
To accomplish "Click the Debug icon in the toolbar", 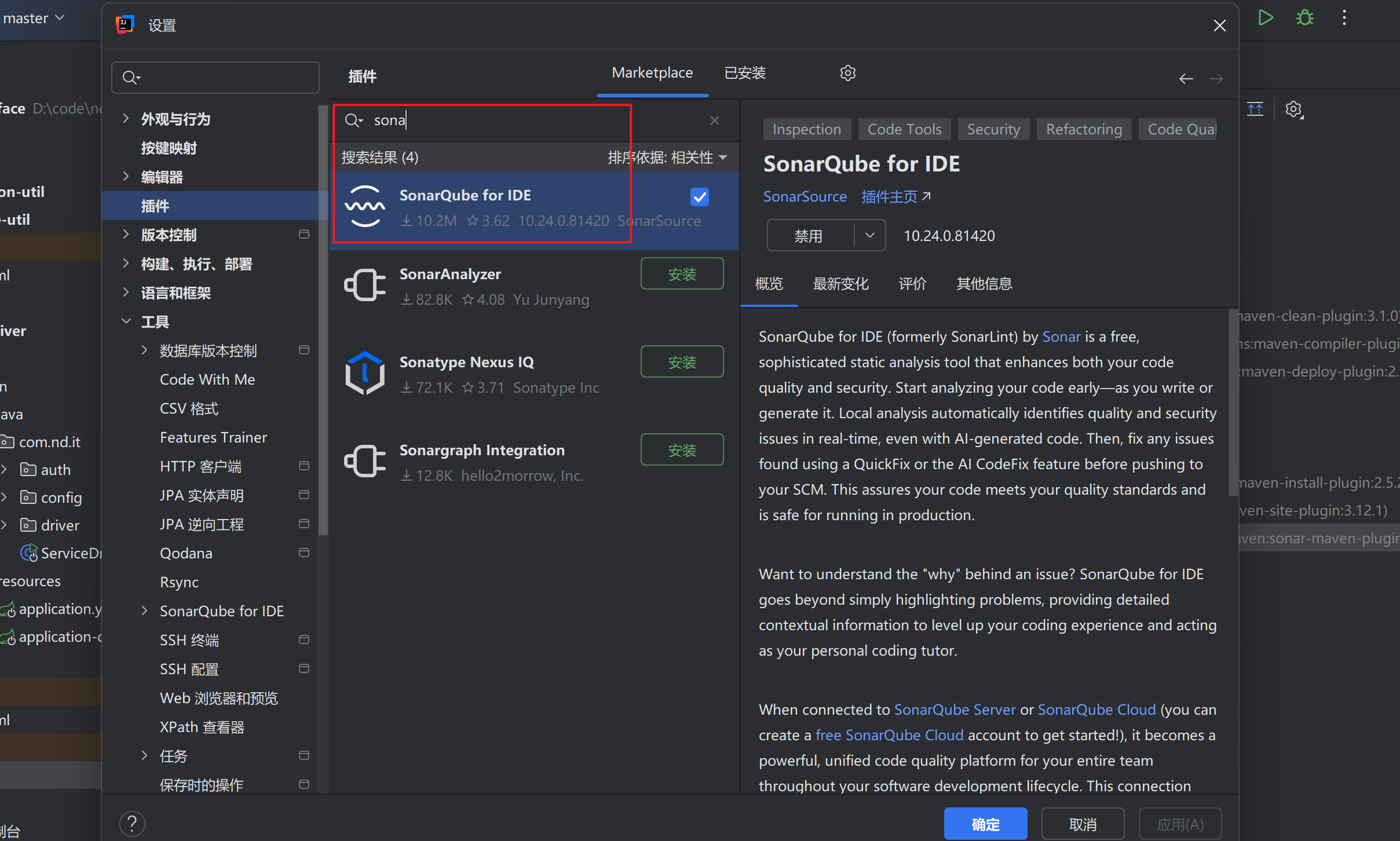I will [x=1305, y=17].
